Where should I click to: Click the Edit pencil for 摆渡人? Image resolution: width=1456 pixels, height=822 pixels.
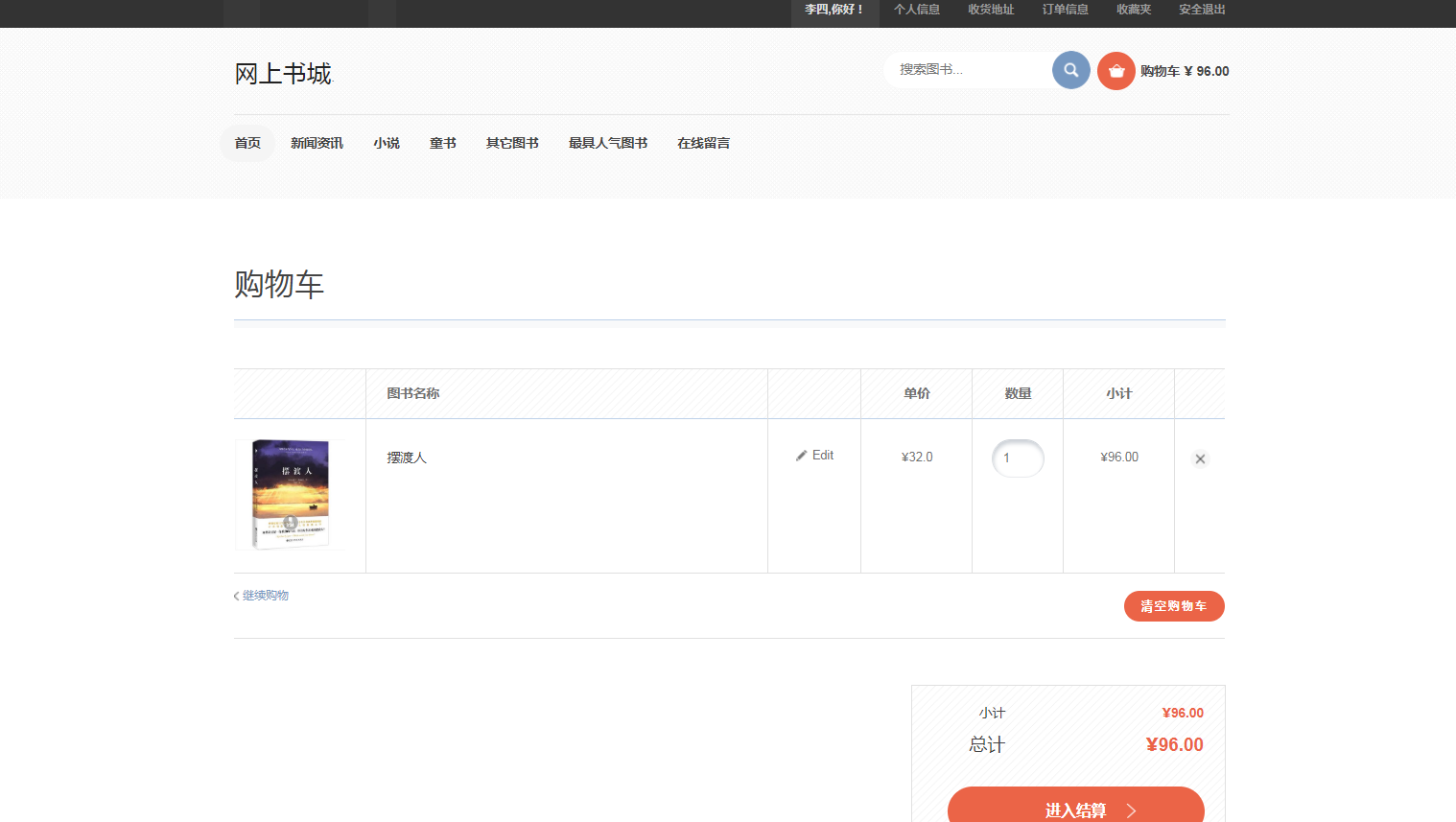[814, 456]
